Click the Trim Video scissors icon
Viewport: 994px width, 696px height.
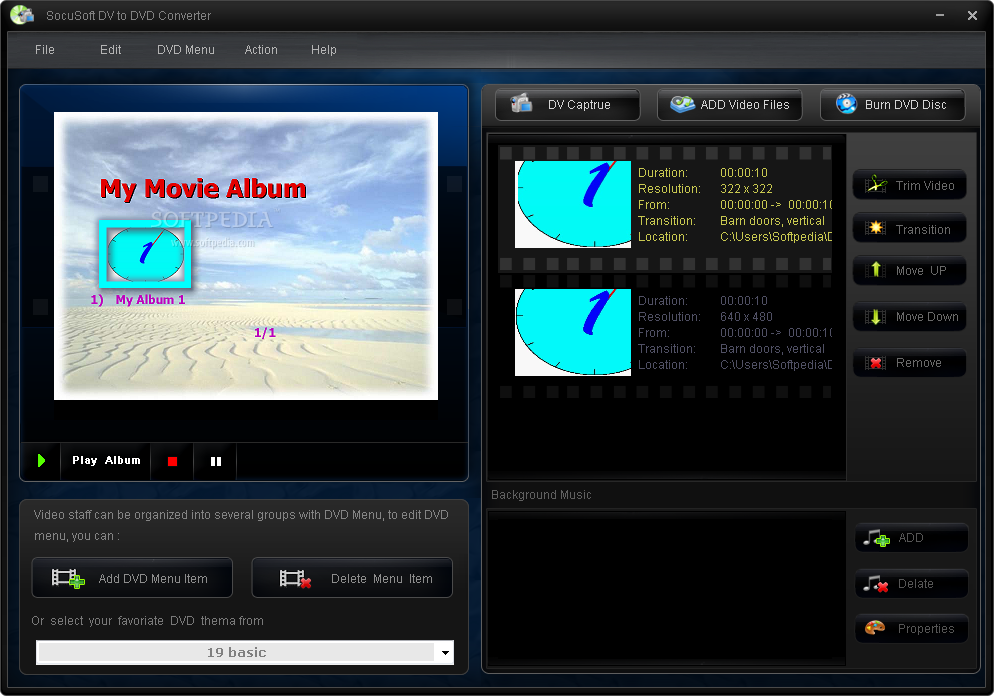click(x=875, y=184)
